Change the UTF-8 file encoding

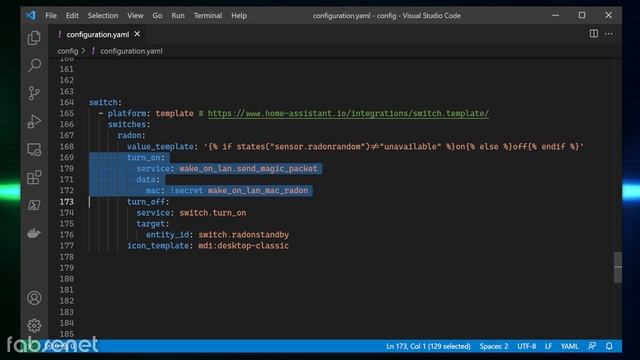click(527, 346)
